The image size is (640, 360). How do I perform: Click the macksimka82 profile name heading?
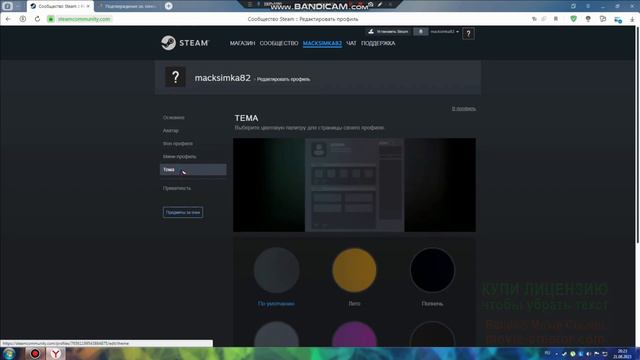(x=222, y=78)
